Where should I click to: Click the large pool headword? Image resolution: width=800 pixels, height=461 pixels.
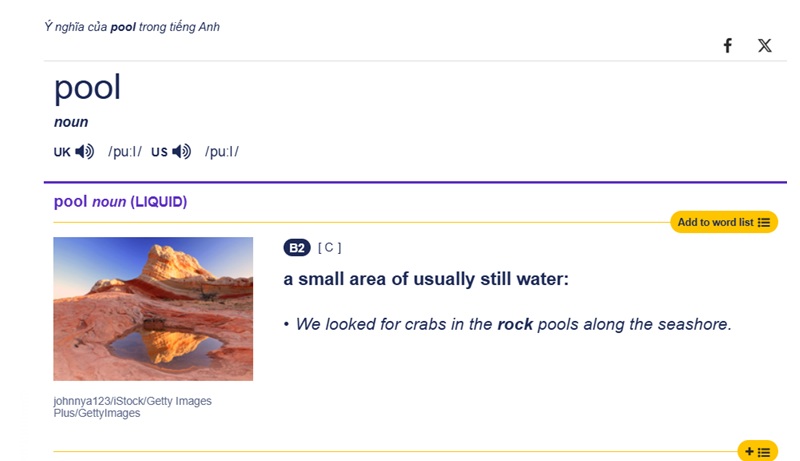click(87, 88)
